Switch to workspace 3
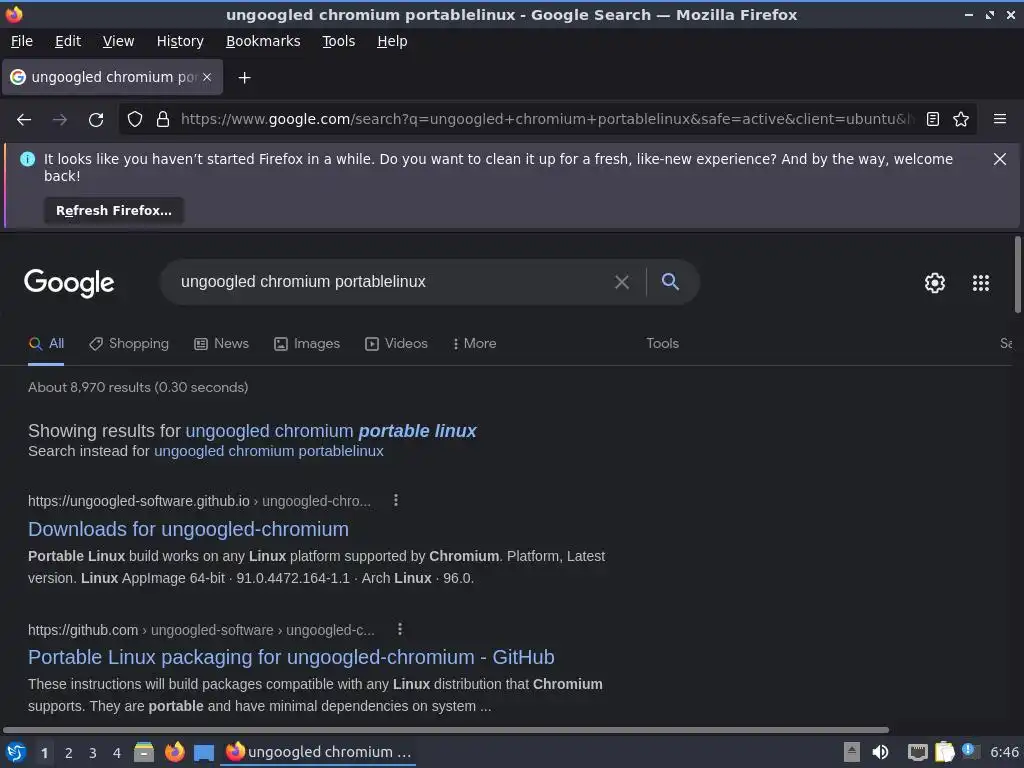The width and height of the screenshot is (1024, 768). click(93, 753)
